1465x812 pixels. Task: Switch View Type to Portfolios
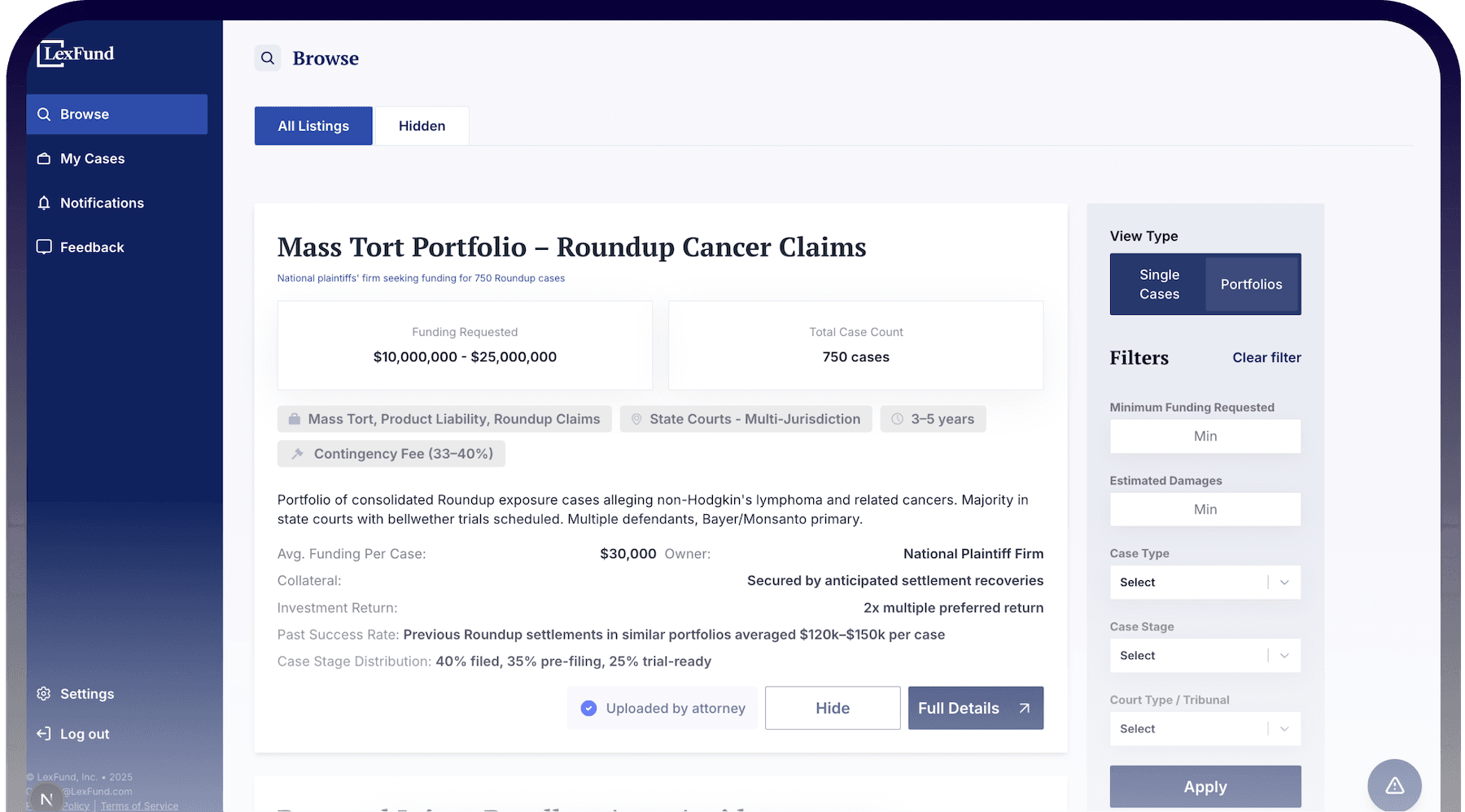click(x=1251, y=284)
